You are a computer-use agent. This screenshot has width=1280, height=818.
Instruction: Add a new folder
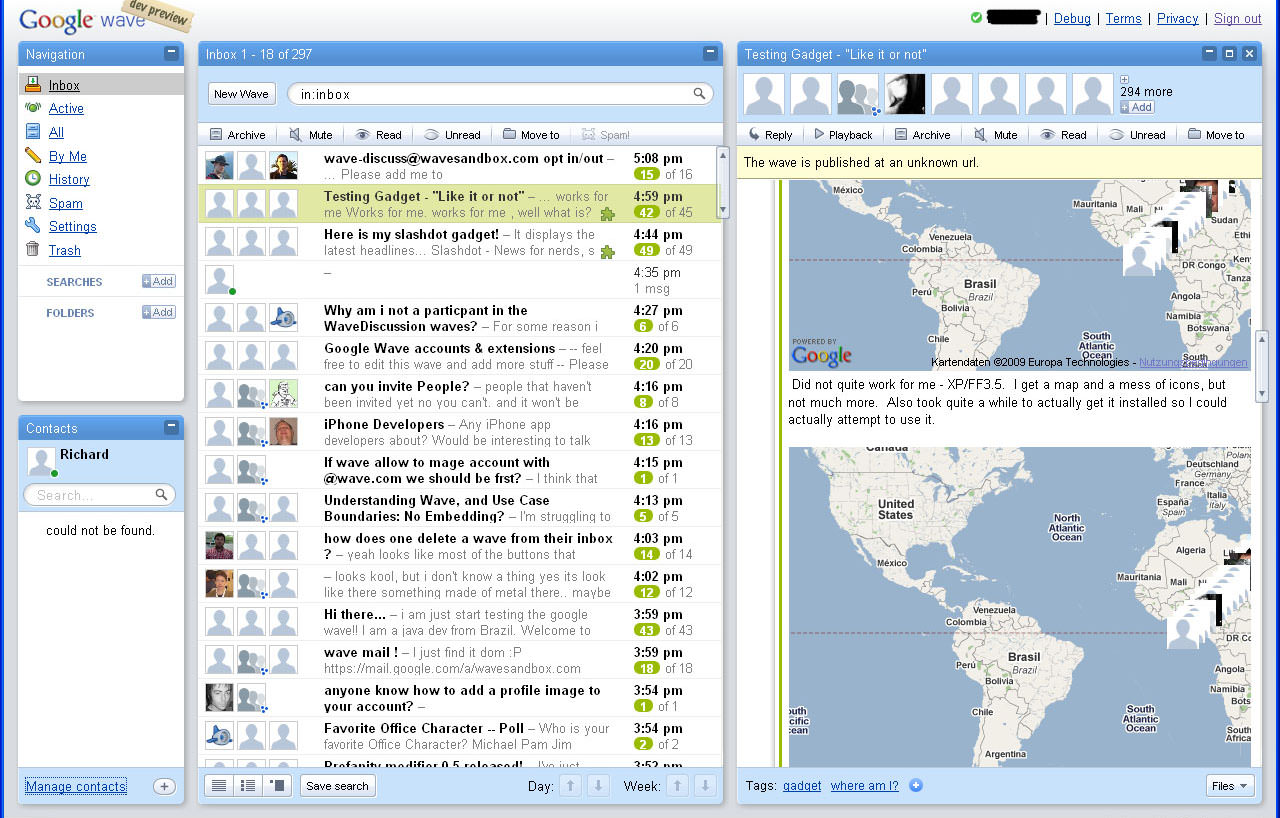pyautogui.click(x=158, y=312)
